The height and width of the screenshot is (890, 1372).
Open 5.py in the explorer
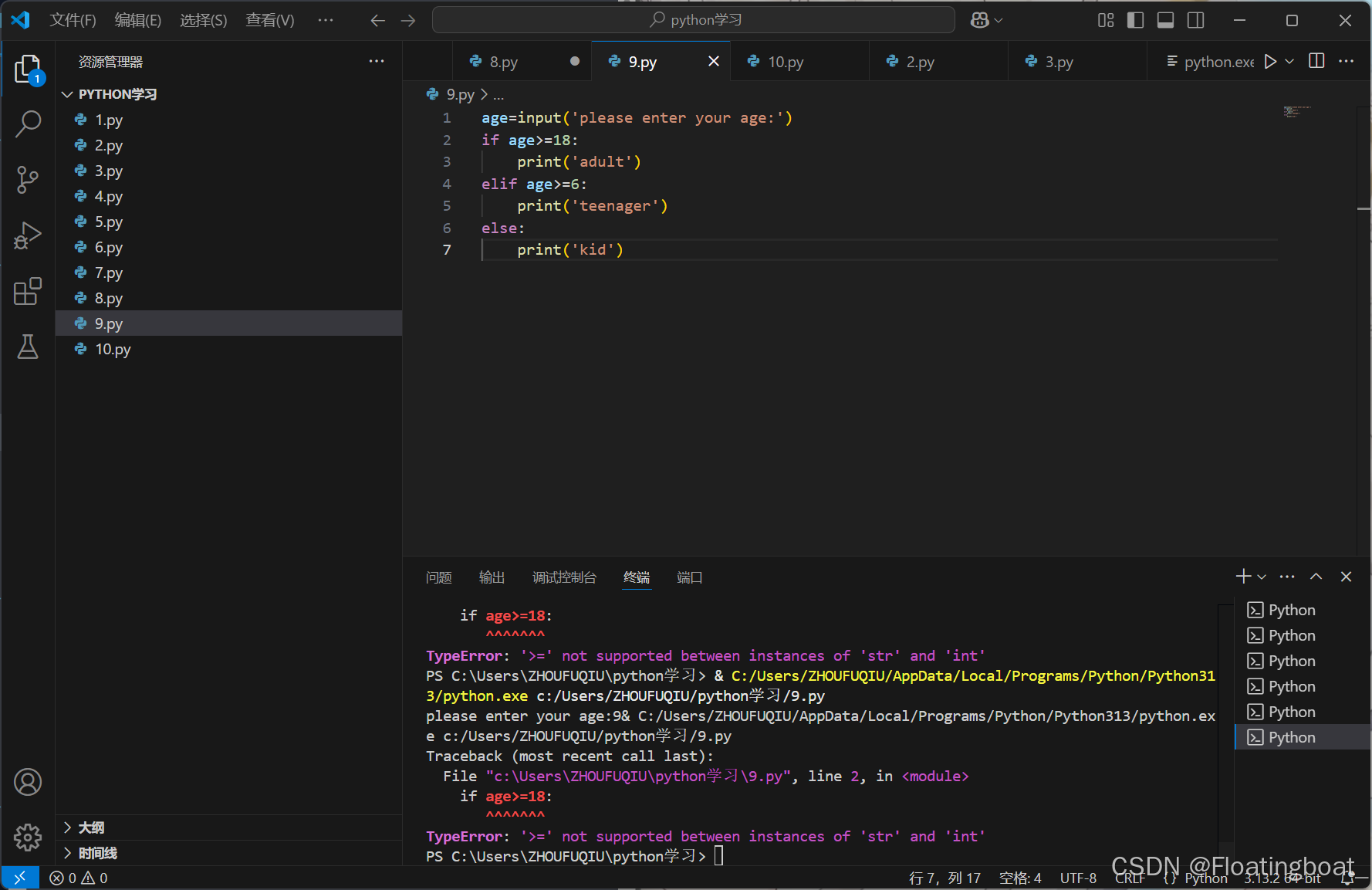[x=109, y=222]
